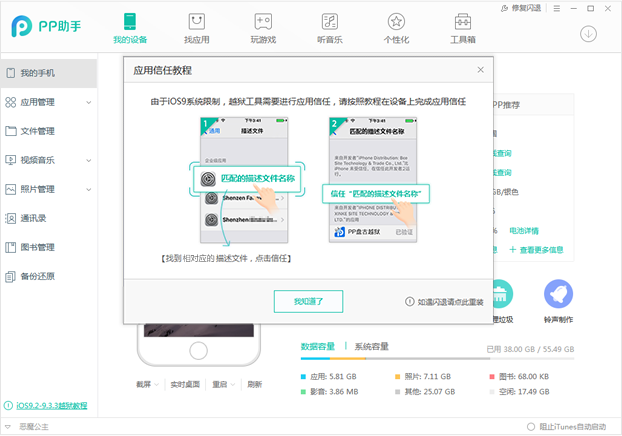Screen dimensions: 622x436
Task: Open the 找应用 app store icon
Action: click(x=196, y=21)
